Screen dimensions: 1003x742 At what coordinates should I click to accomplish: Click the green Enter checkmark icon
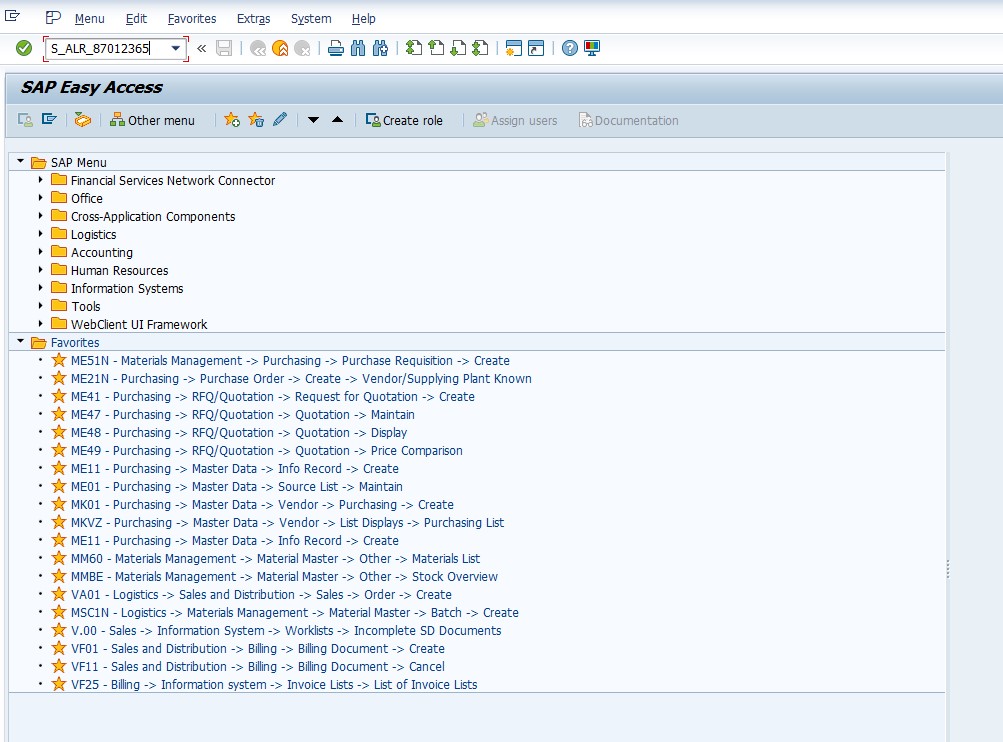tap(24, 48)
